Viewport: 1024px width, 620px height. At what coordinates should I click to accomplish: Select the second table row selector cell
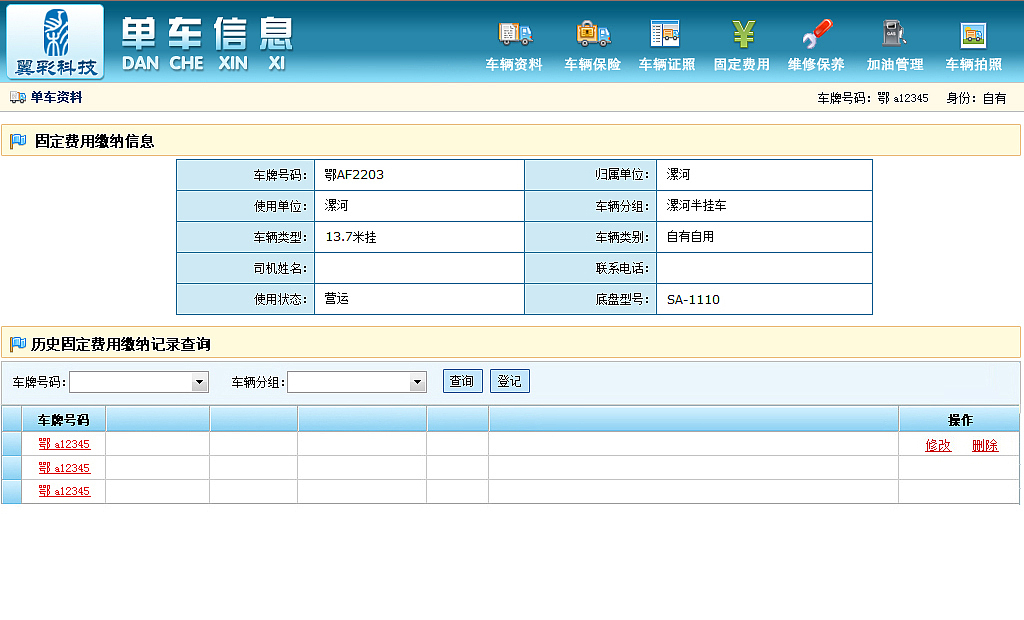point(12,468)
